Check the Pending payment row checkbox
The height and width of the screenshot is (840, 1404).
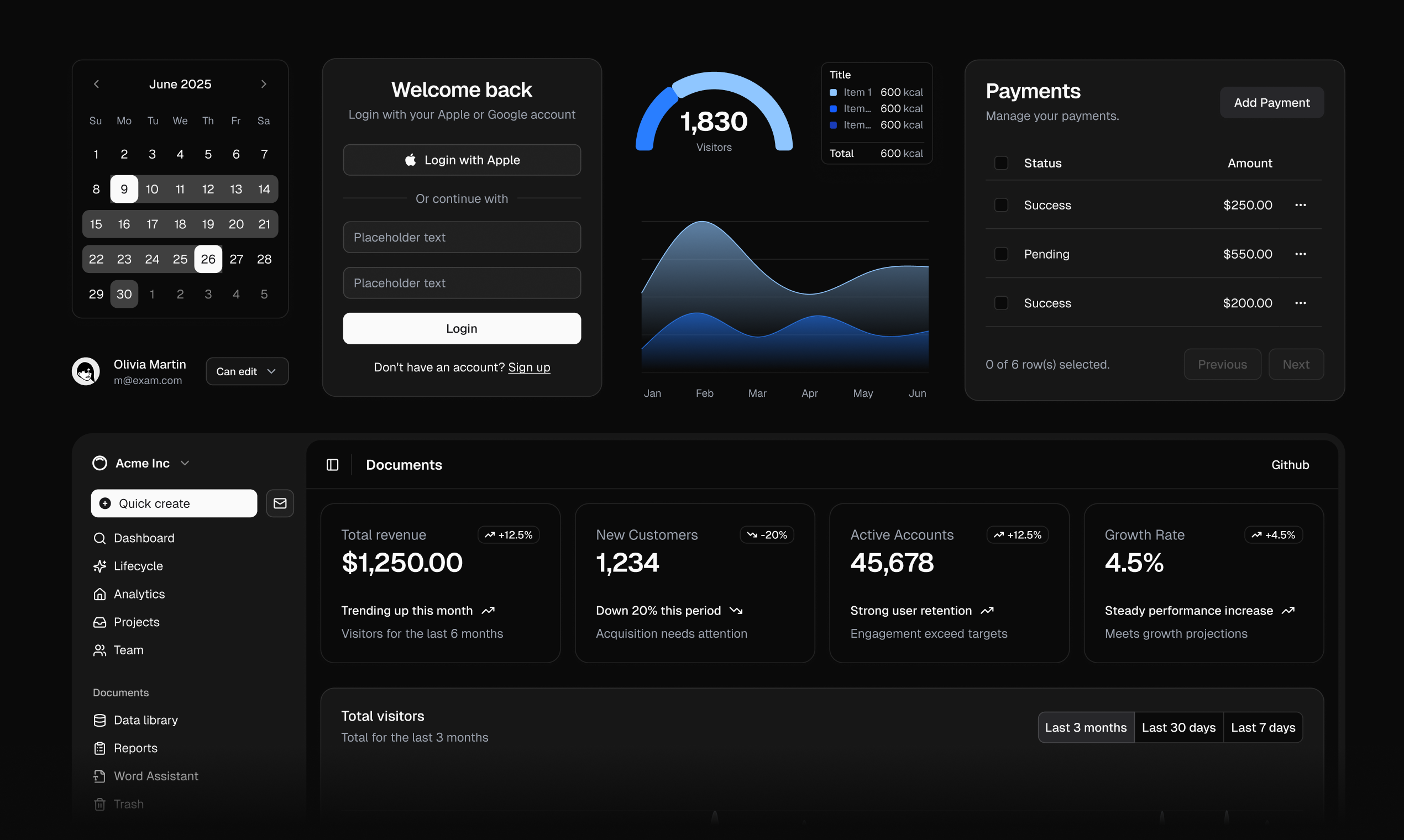[x=1001, y=254]
